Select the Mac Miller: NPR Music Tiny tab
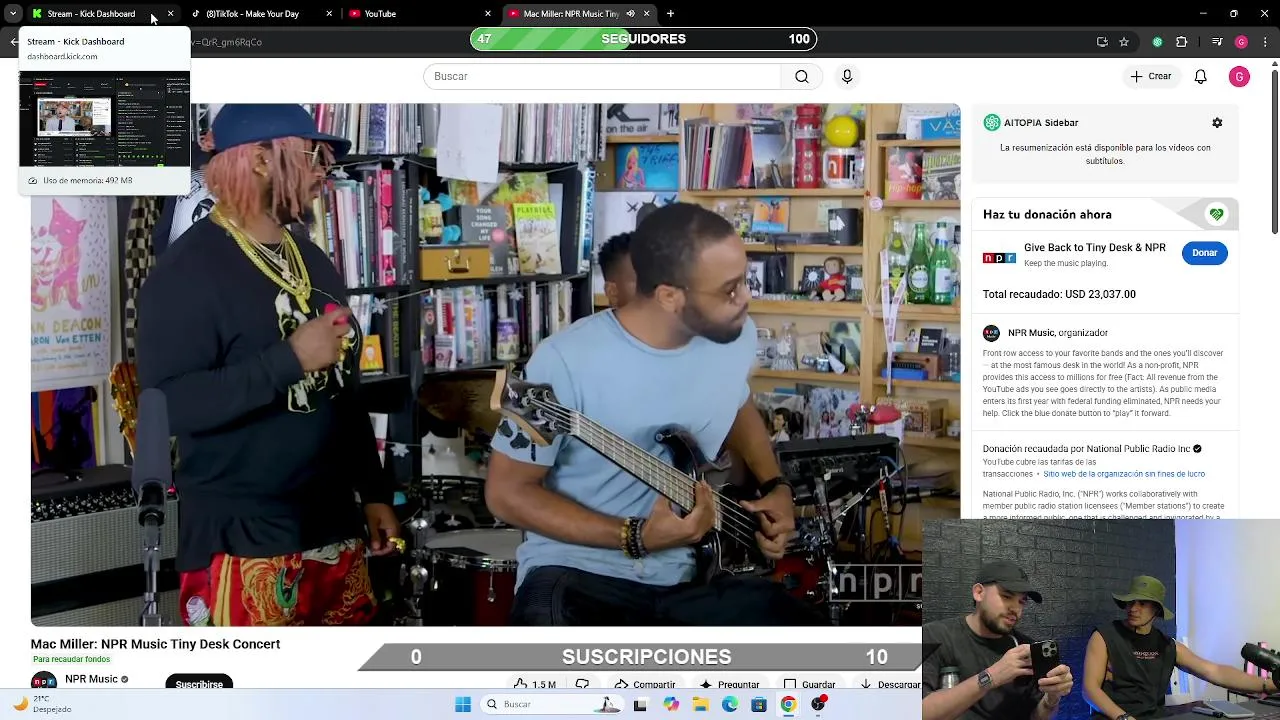This screenshot has height=720, width=1280. (x=570, y=14)
